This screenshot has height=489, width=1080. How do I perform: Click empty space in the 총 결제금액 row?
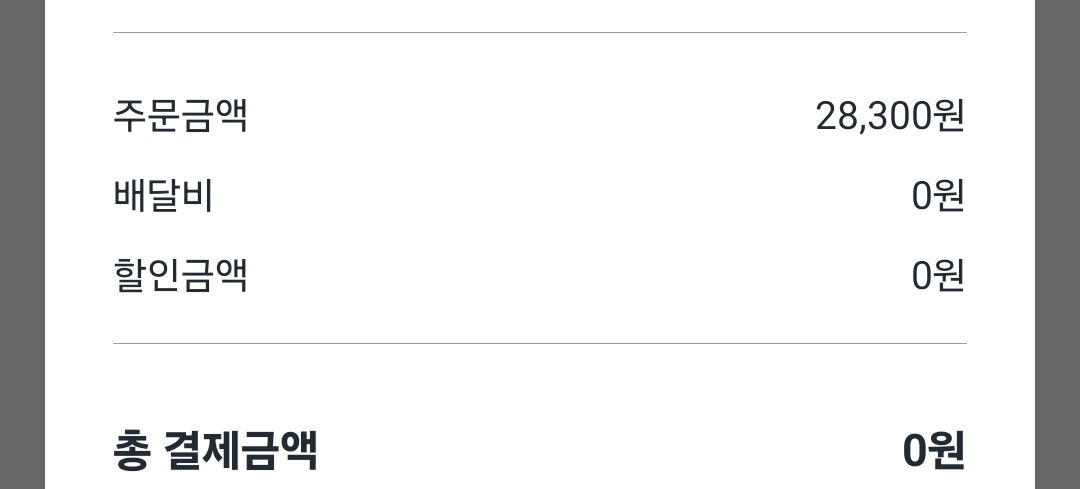coord(600,450)
